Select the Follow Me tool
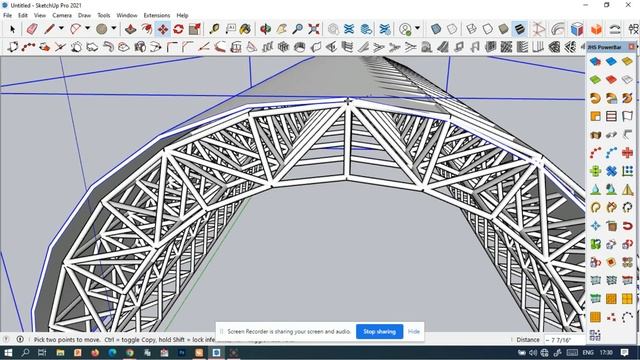This screenshot has width=640, height=360. click(147, 29)
